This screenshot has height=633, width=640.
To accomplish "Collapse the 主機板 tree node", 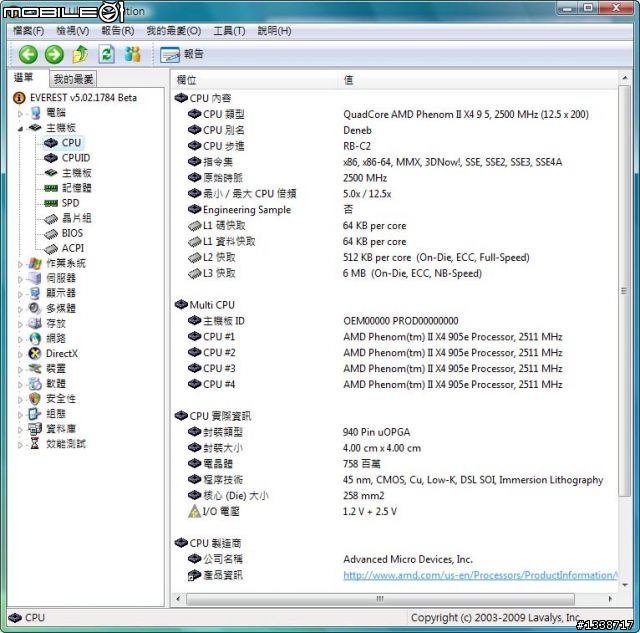I will [x=20, y=128].
